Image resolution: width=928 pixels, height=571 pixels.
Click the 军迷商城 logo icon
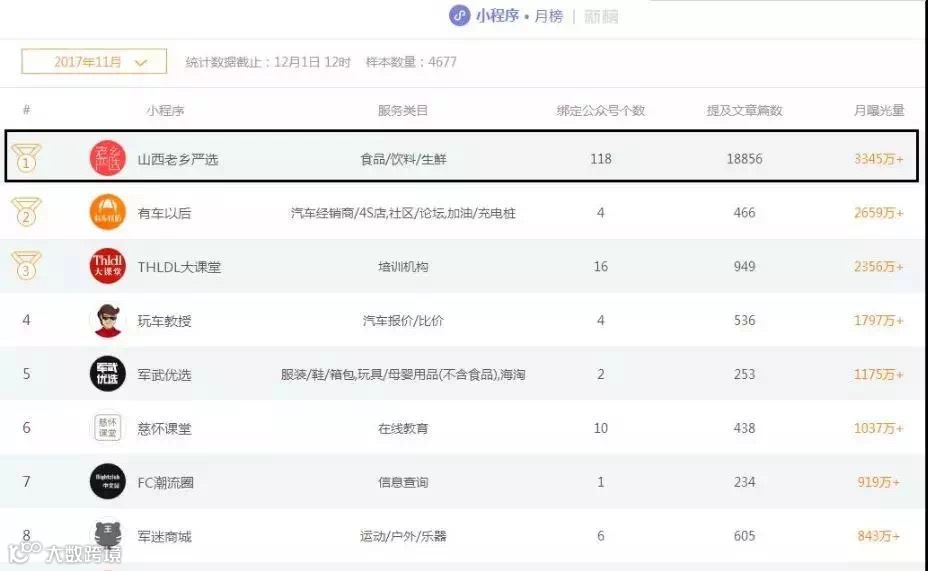pyautogui.click(x=108, y=535)
